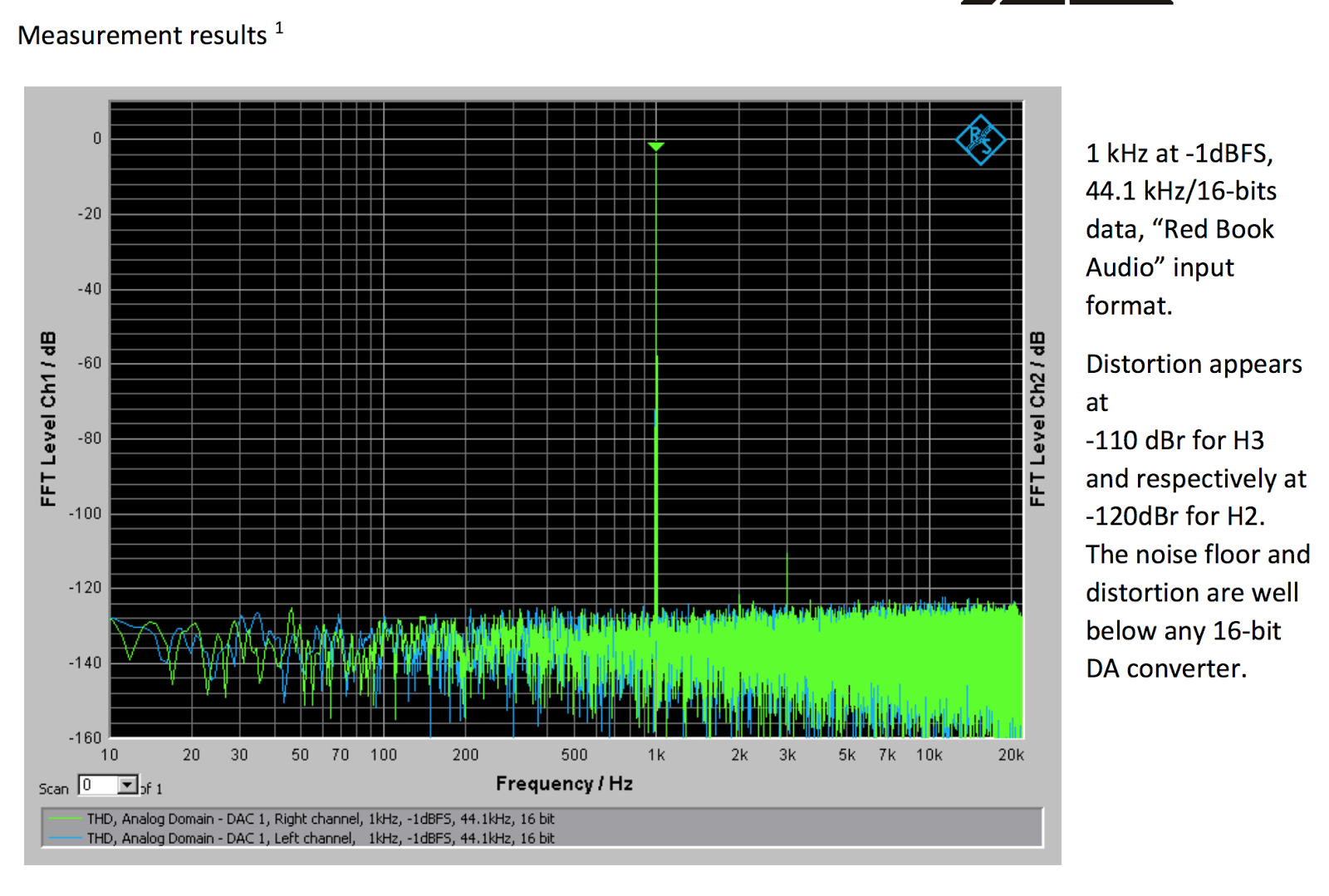Viewport: 1329px width, 896px height.
Task: Click the 'Frequency / Hz' axis label
Action: pyautogui.click(x=565, y=784)
